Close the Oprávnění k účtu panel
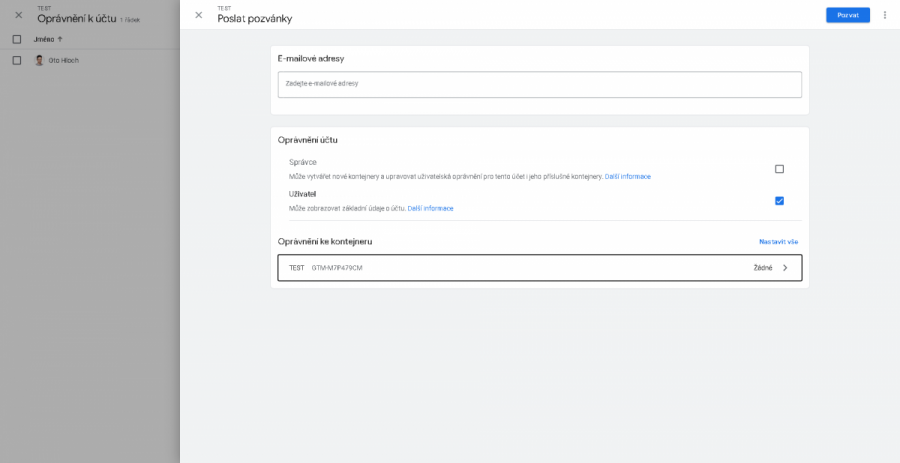This screenshot has height=463, width=900. pos(18,15)
